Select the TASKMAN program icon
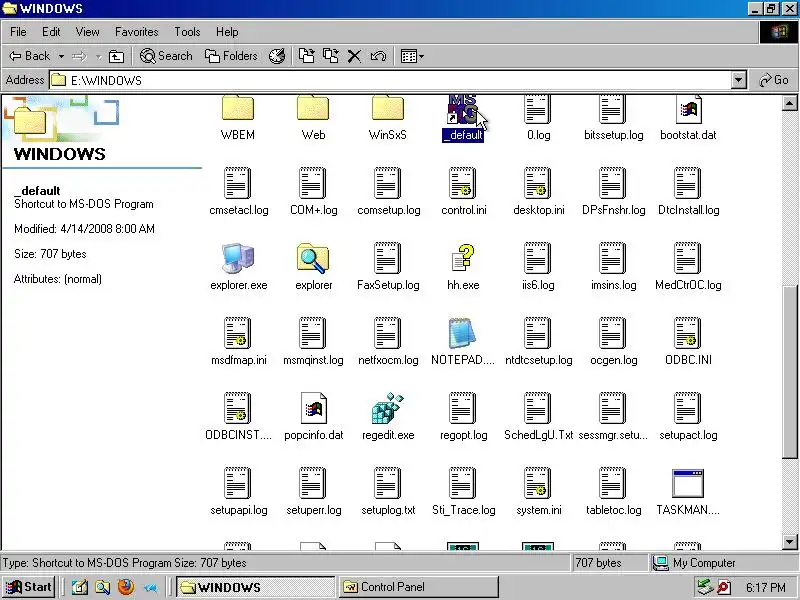Screen dimensions: 800x600 [x=688, y=483]
